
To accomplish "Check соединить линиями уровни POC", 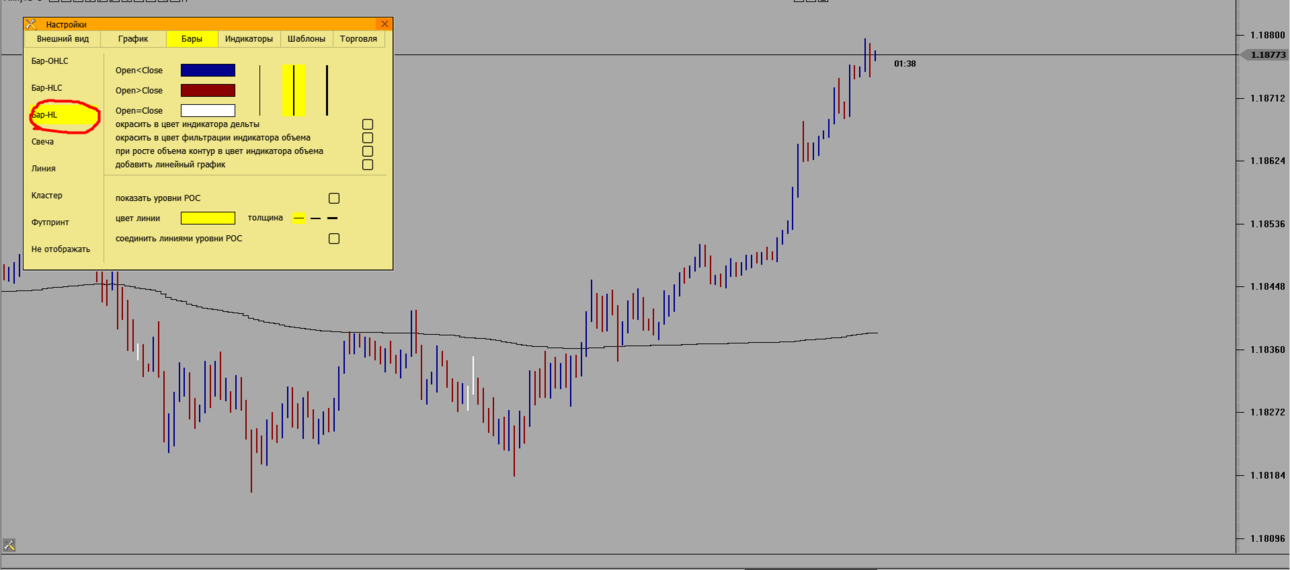I will (x=334, y=239).
